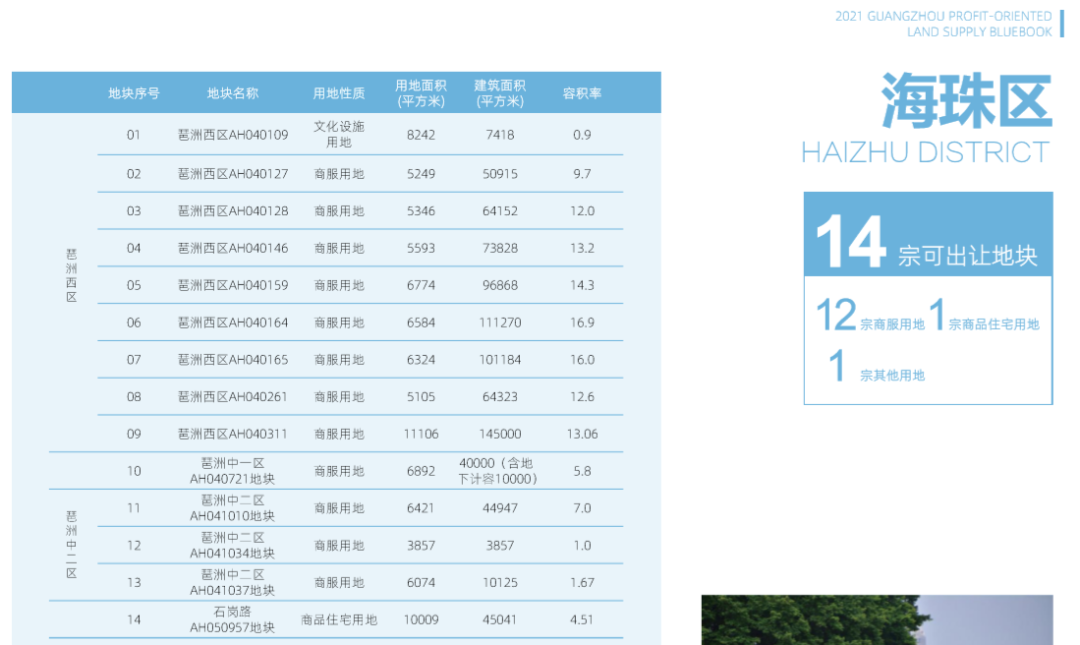This screenshot has width=1080, height=645.
Task: Click the 地块名称 column header
Action: (233, 93)
